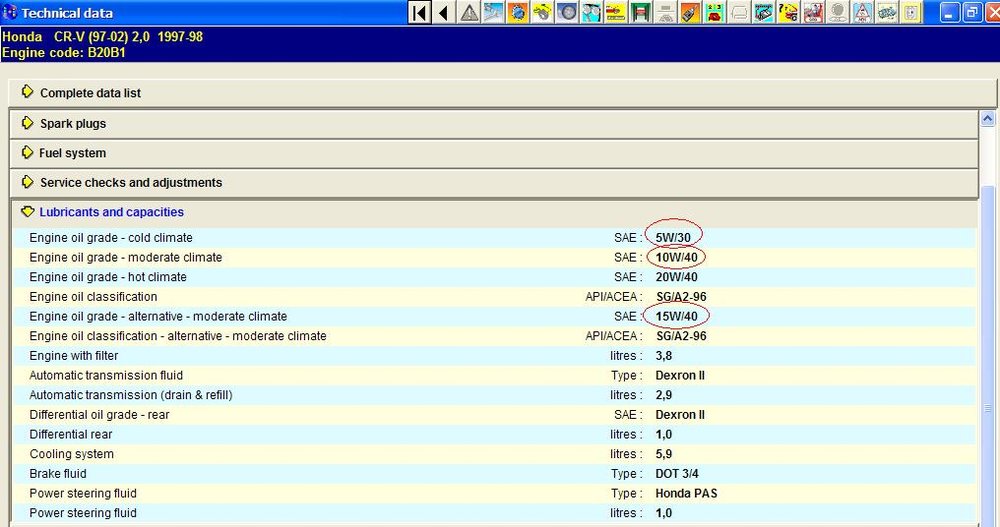
Task: Open the plain grey warning triangle icon
Action: pyautogui.click(x=469, y=12)
